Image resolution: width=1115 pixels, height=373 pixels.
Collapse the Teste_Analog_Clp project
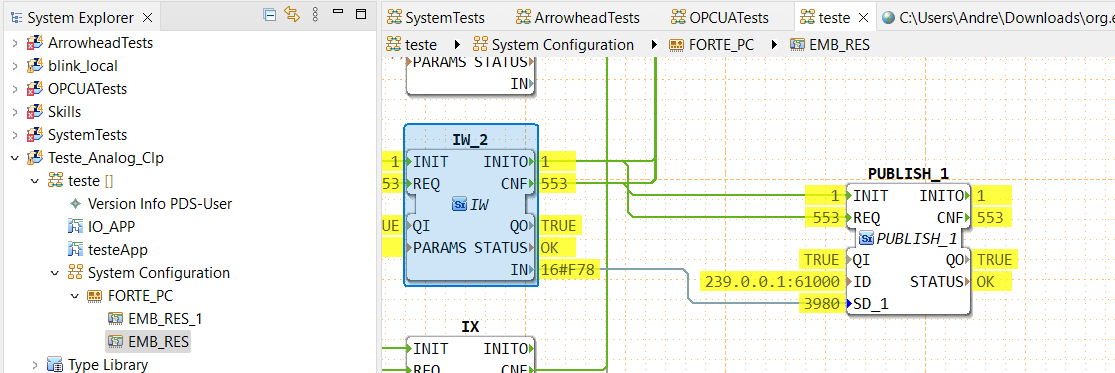(15, 158)
